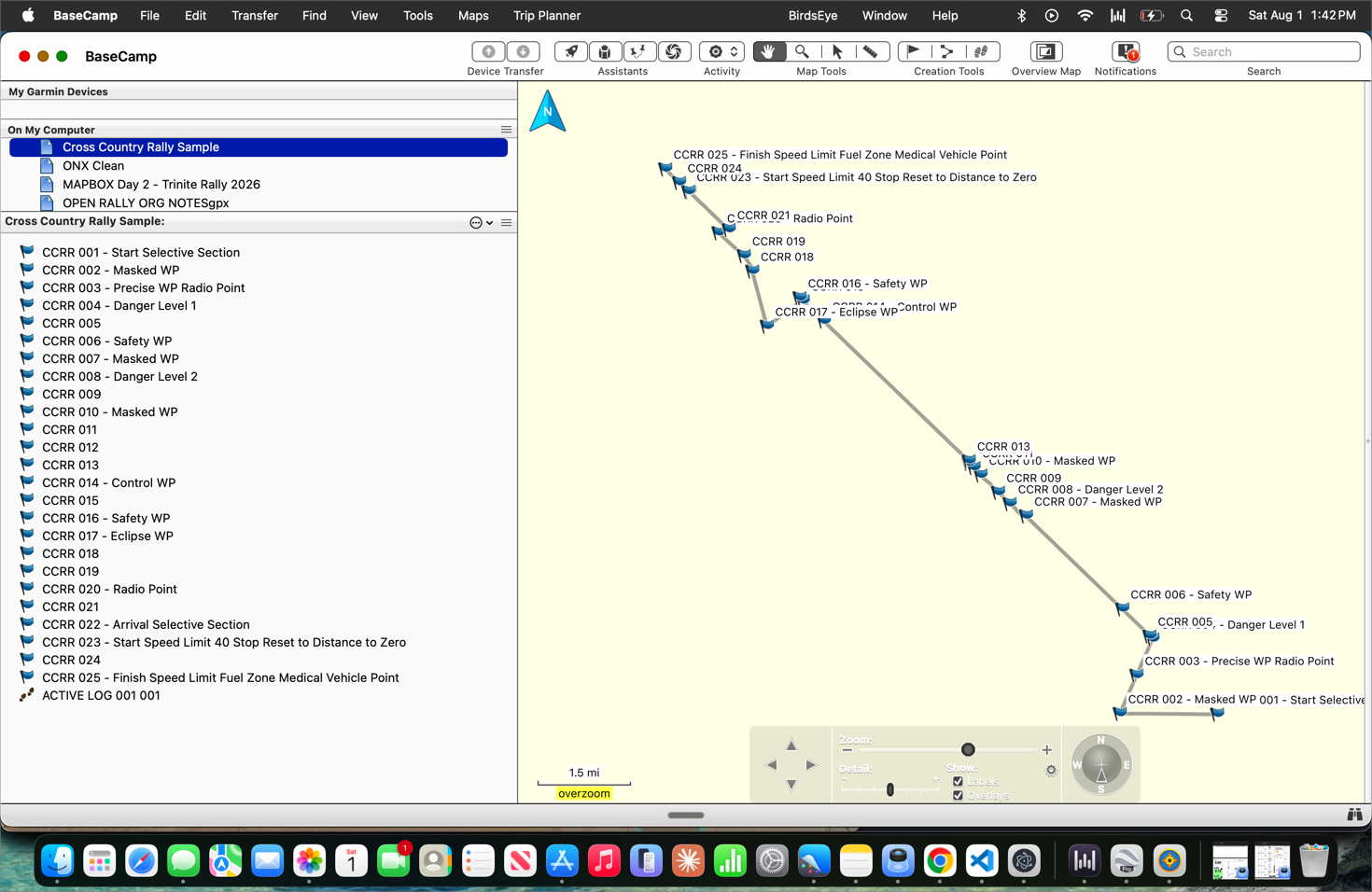Open the Notifications alert icon
This screenshot has width=1372, height=892.
pyautogui.click(x=1127, y=51)
